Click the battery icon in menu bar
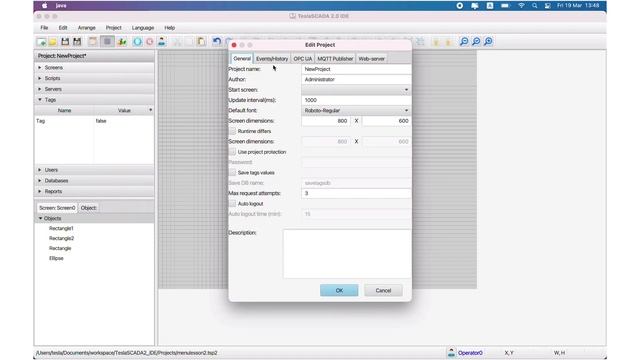 point(505,6)
